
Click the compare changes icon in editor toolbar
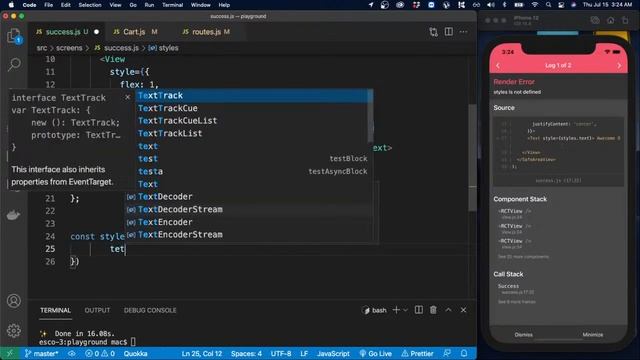point(433,32)
